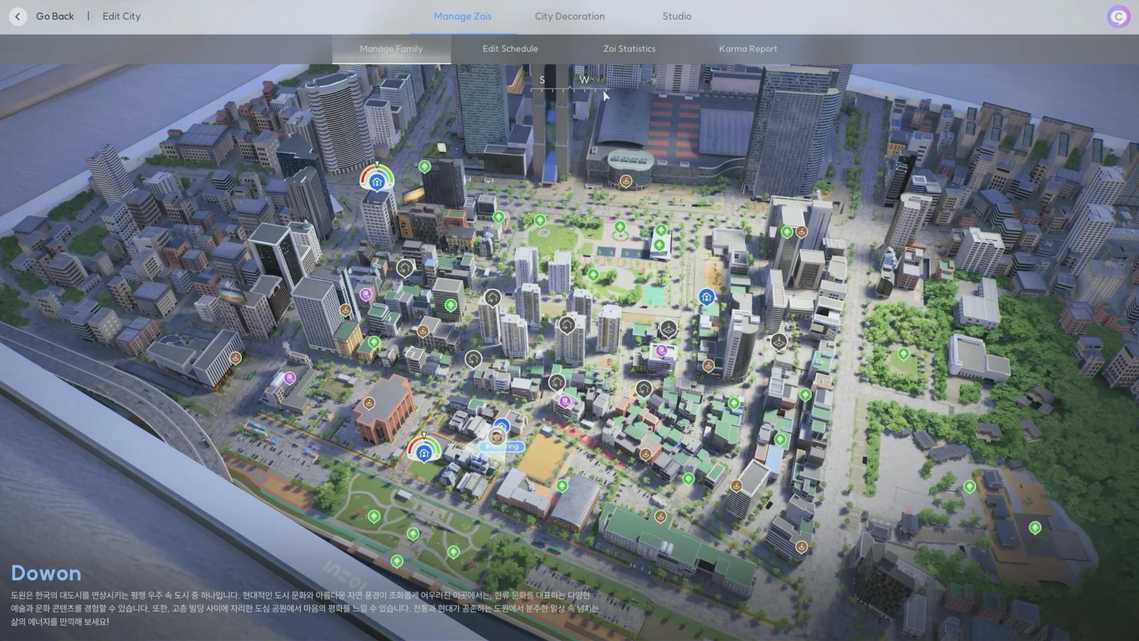Click the orange marker beside the green one on the east tower

801,232
